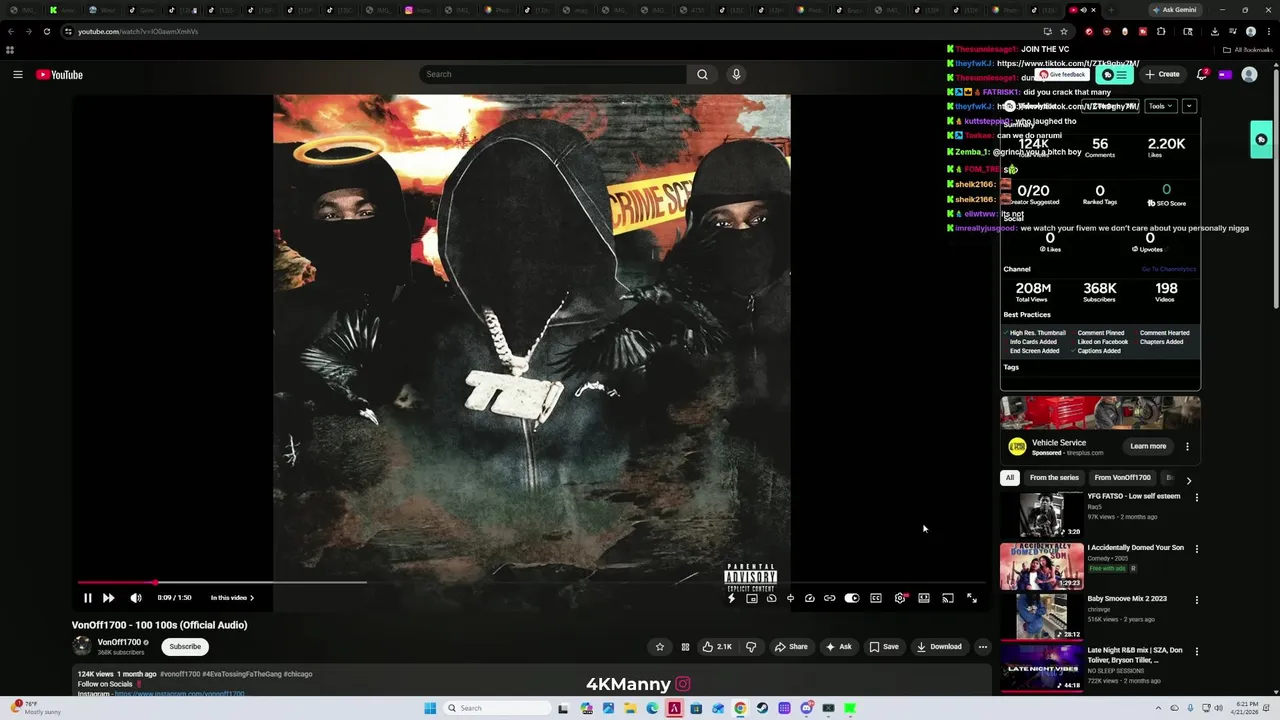1280x720 pixels.
Task: Share the video
Action: tap(791, 647)
